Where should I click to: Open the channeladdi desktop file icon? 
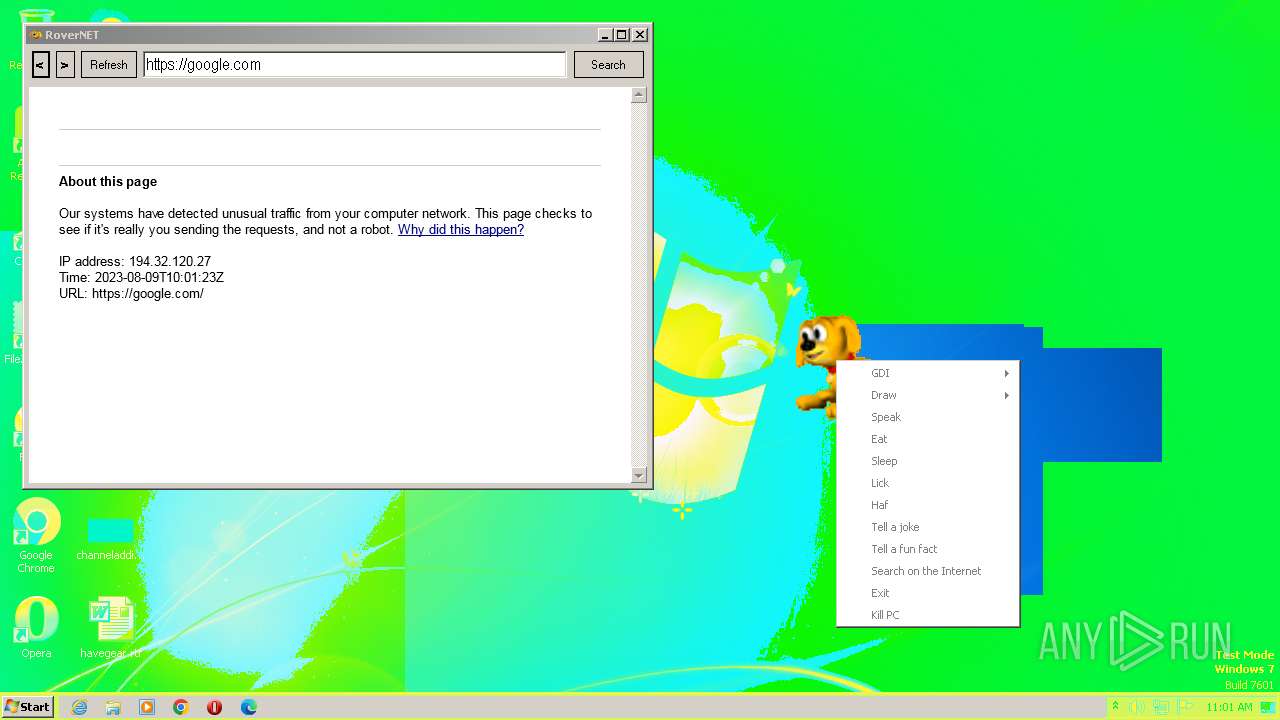point(110,539)
